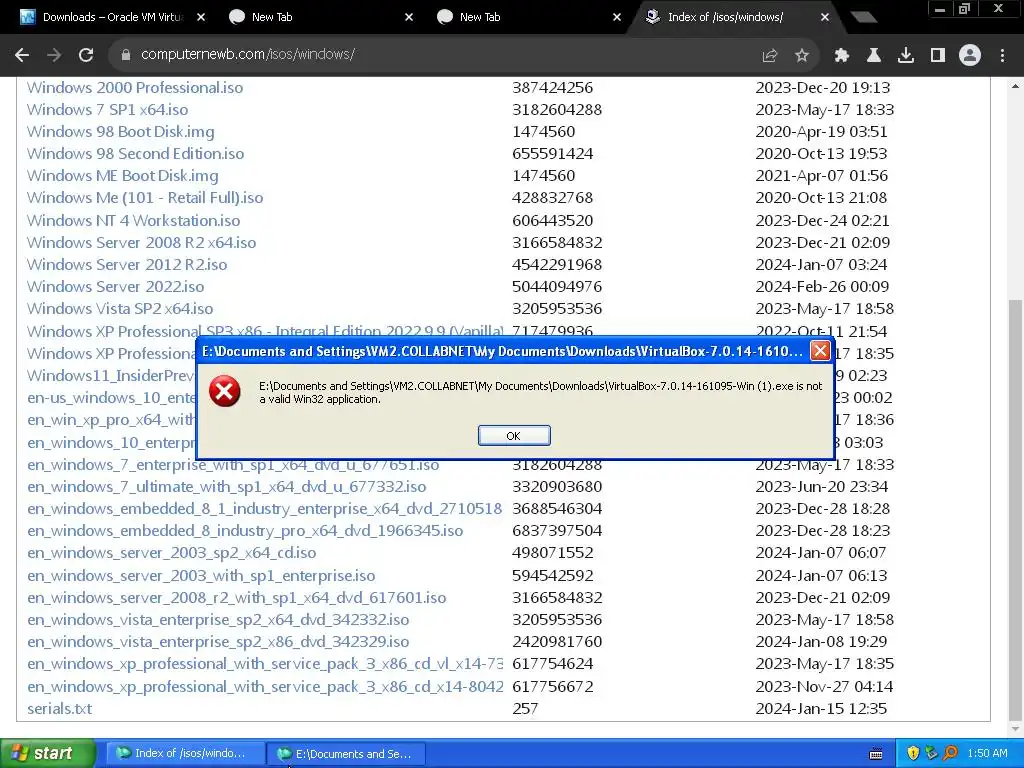The height and width of the screenshot is (768, 1024).
Task: Open Windows 7 SP1 x64.iso link
Action: click(107, 110)
